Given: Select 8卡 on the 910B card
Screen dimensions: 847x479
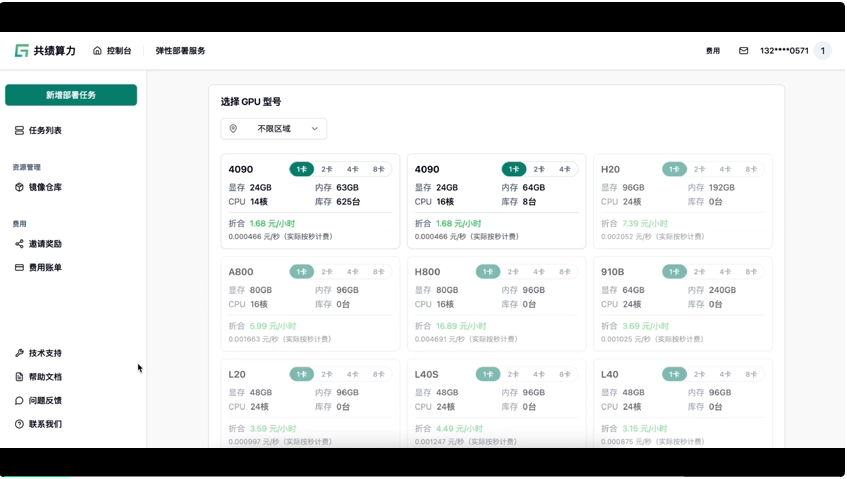Looking at the screenshot, I should click(751, 272).
